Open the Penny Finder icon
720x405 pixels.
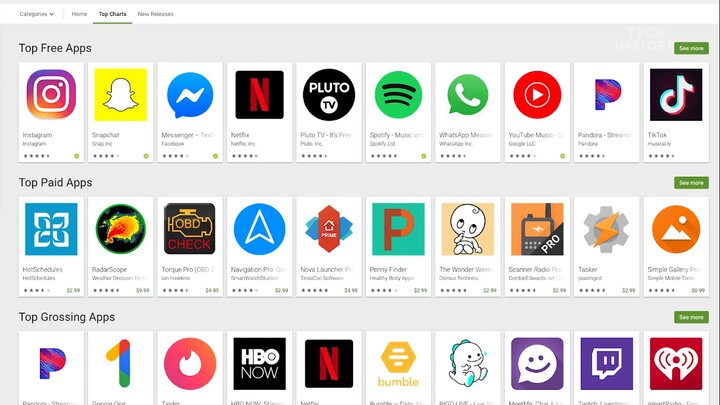(398, 229)
